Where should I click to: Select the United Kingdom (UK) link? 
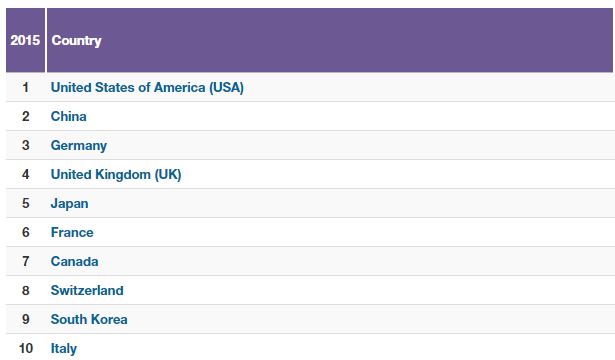point(116,174)
